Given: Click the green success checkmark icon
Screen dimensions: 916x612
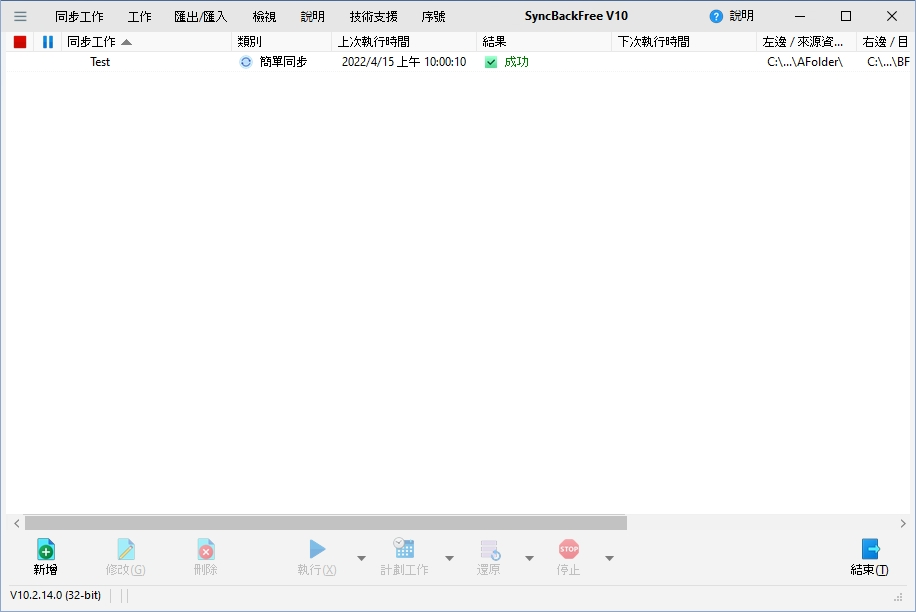Looking at the screenshot, I should pos(491,62).
